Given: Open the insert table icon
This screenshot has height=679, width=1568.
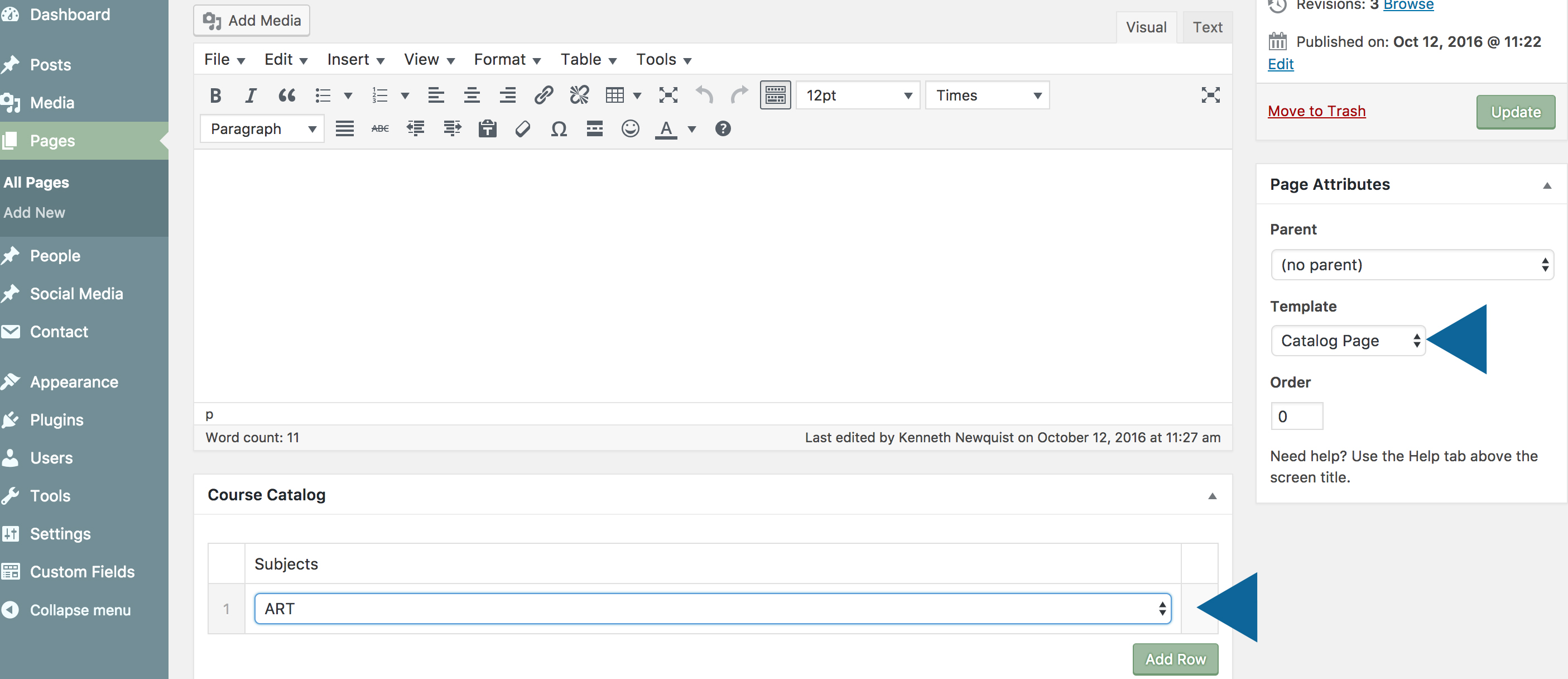Looking at the screenshot, I should [615, 95].
